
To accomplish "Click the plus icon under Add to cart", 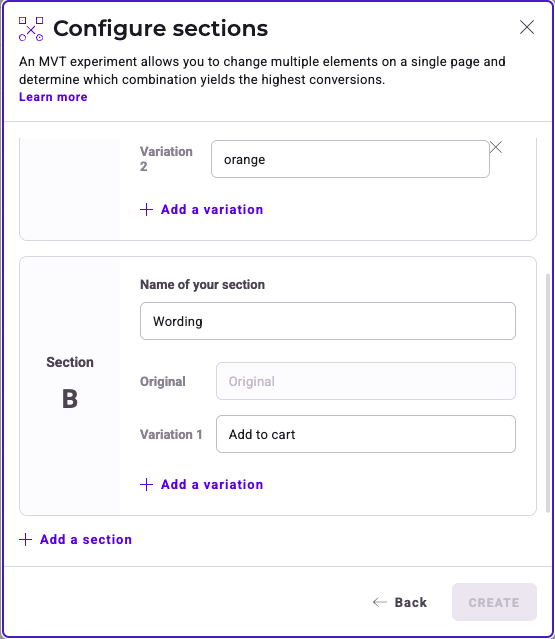I will pyautogui.click(x=146, y=485).
